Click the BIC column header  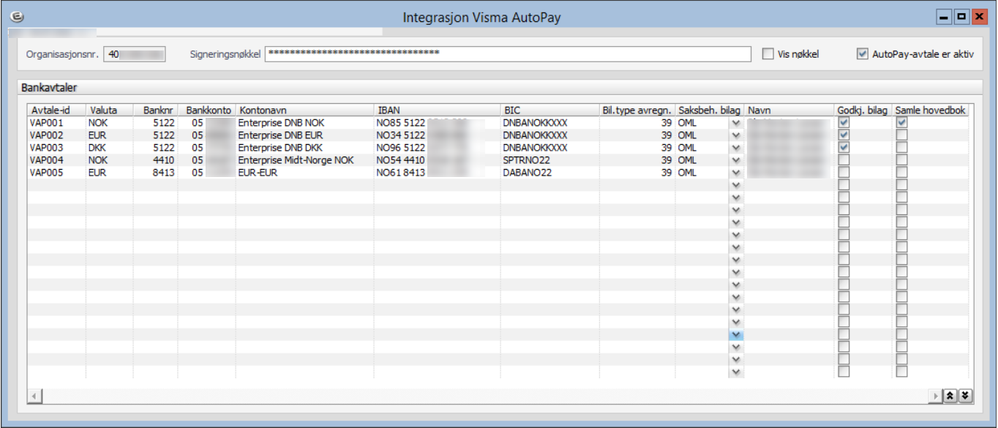550,110
